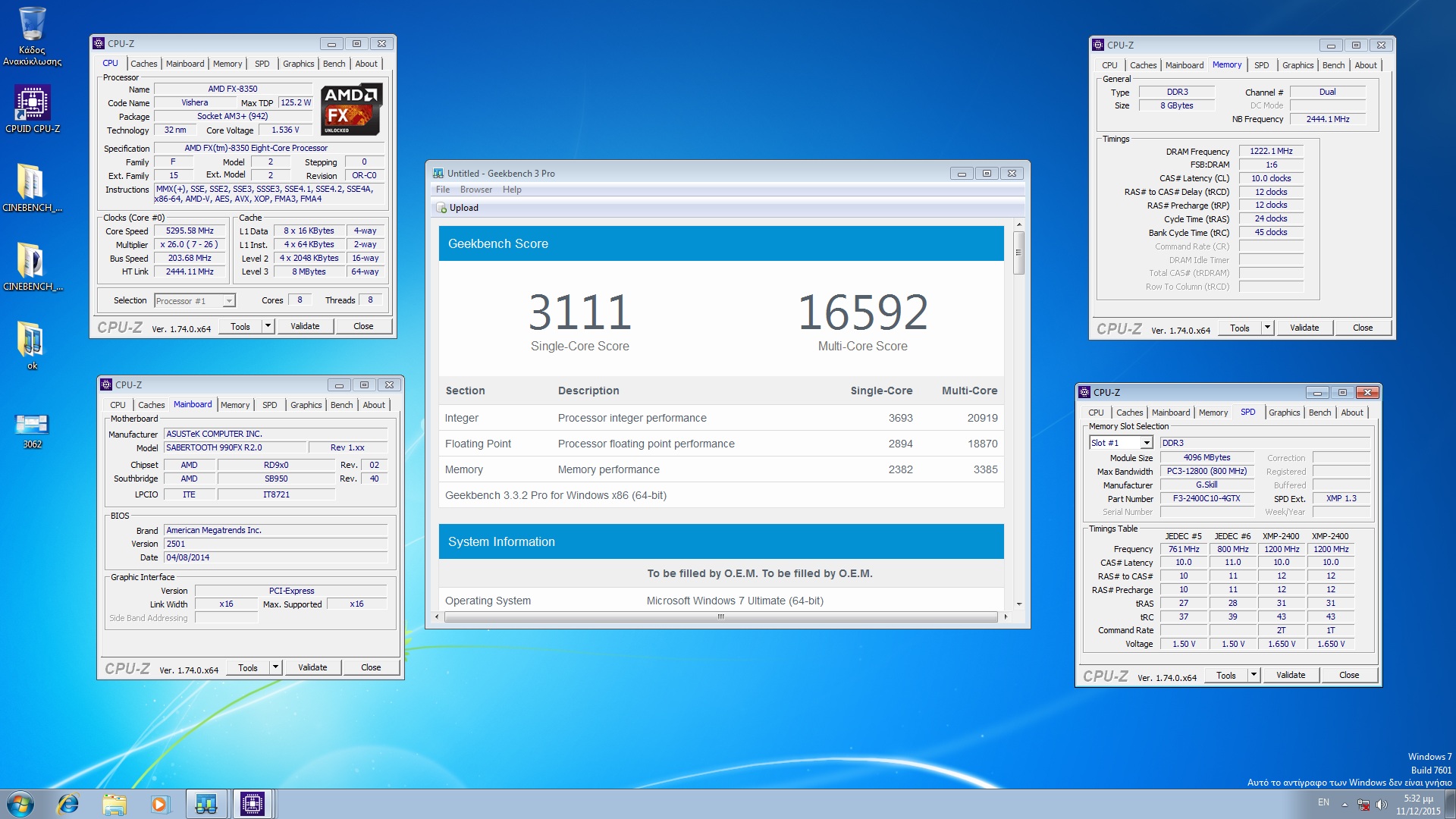Switch to Geekbench taskbar button
The image size is (1456, 819).
click(206, 804)
